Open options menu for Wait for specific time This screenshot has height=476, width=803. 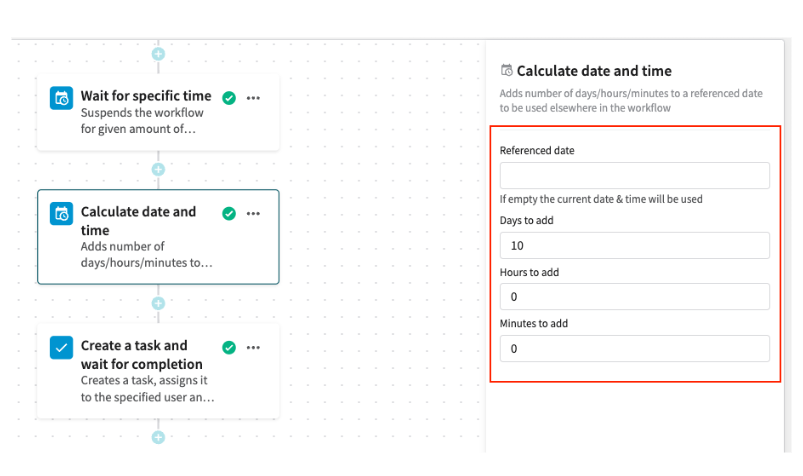point(253,98)
